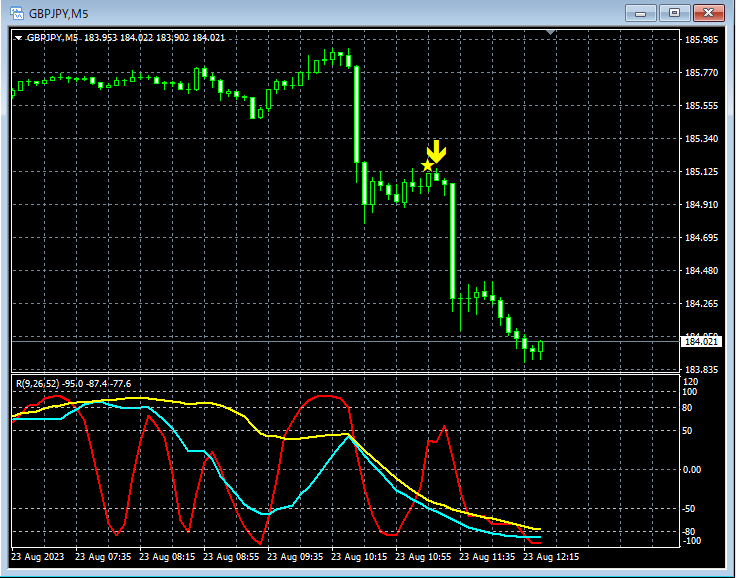Click the GBPJPY,M5 chart window icon
This screenshot has width=737, height=578.
(x=17, y=13)
